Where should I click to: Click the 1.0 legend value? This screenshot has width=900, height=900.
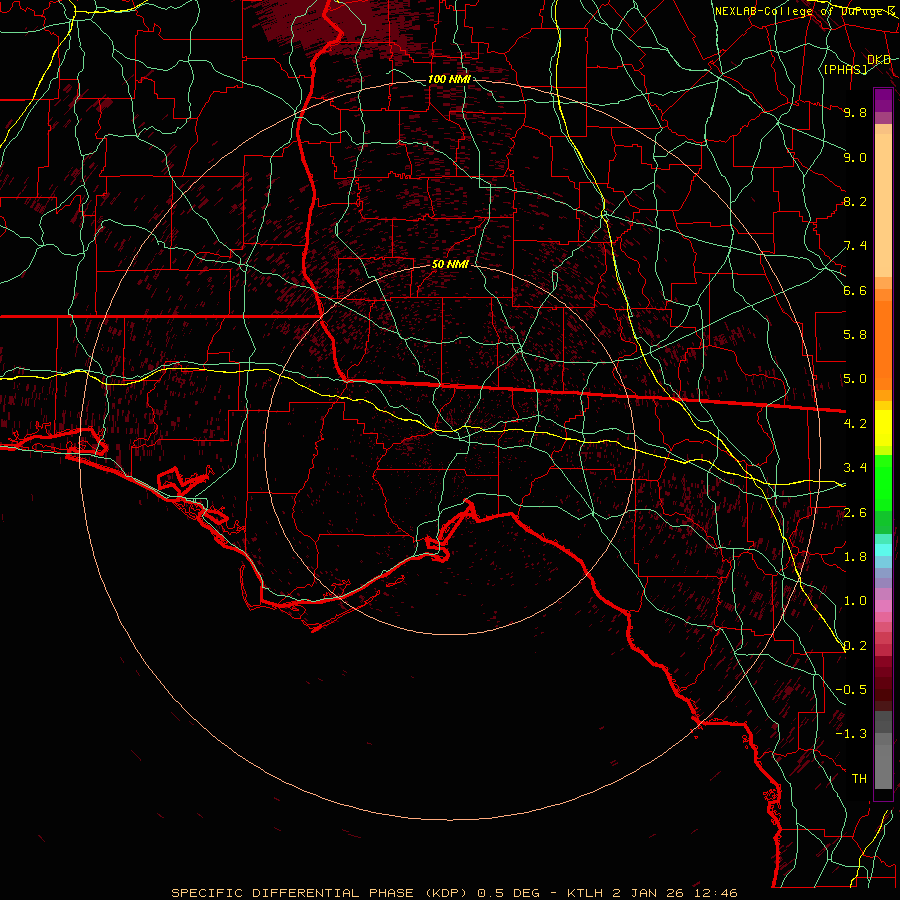coord(855,601)
